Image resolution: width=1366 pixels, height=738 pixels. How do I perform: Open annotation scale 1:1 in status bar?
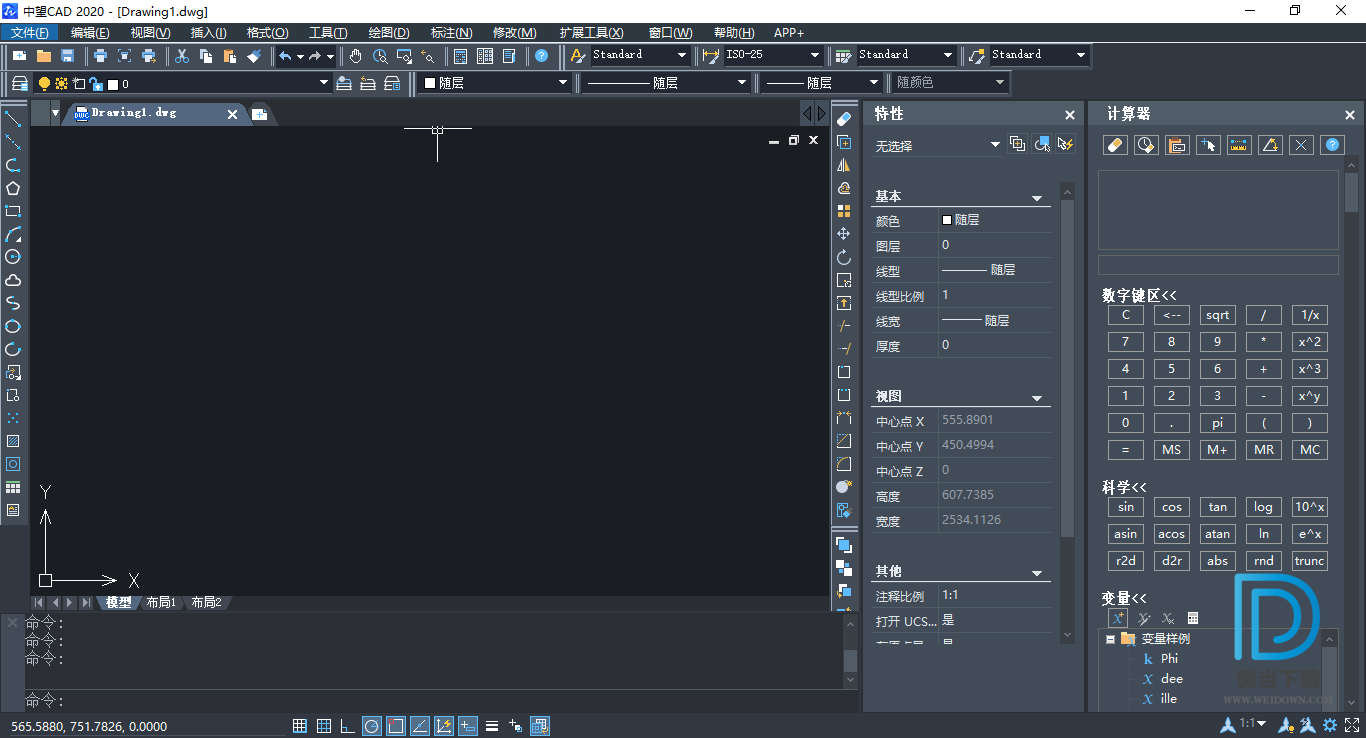coord(1253,724)
